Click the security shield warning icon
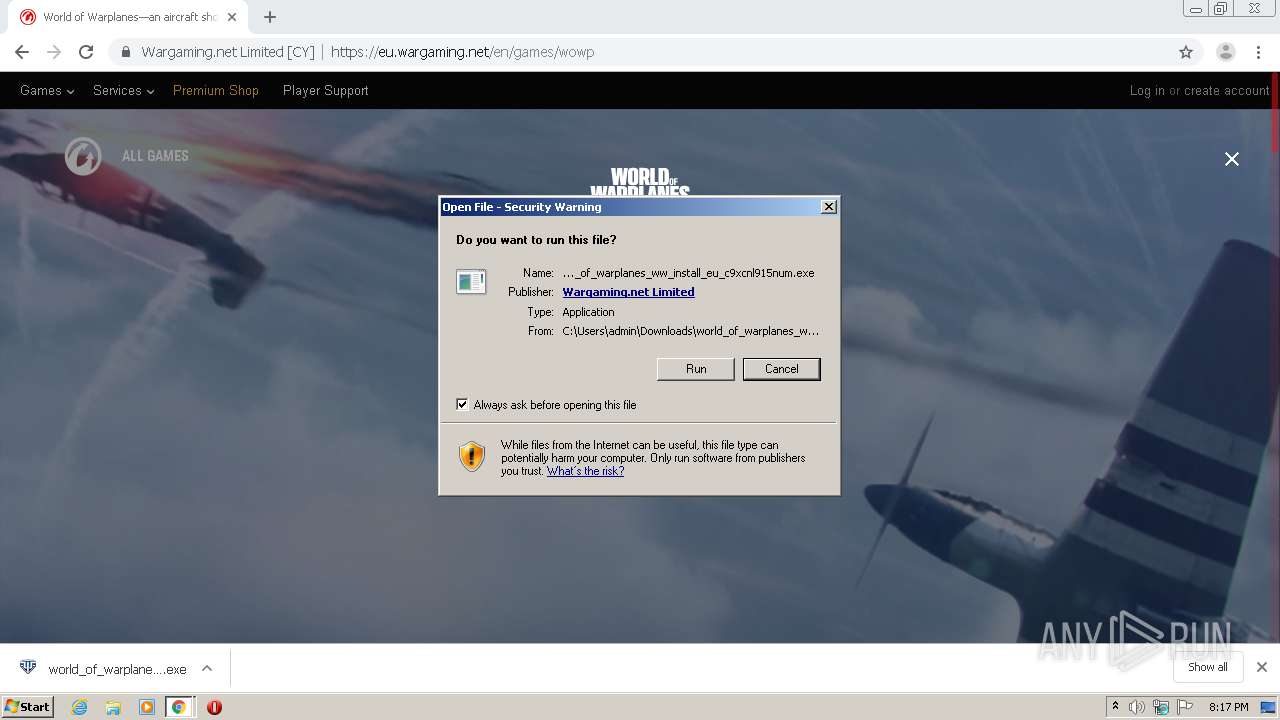The height and width of the screenshot is (720, 1280). 471,457
